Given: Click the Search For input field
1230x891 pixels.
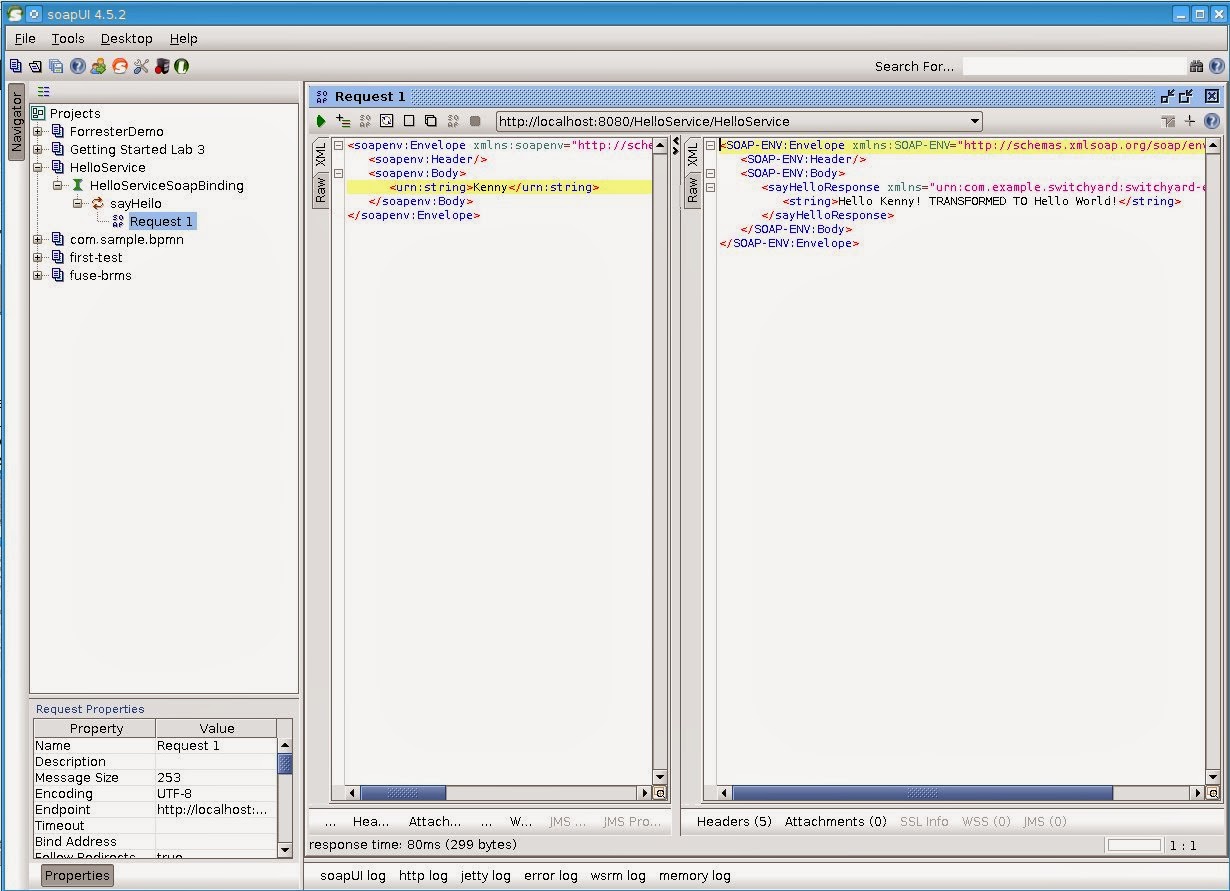Looking at the screenshot, I should coord(1073,66).
